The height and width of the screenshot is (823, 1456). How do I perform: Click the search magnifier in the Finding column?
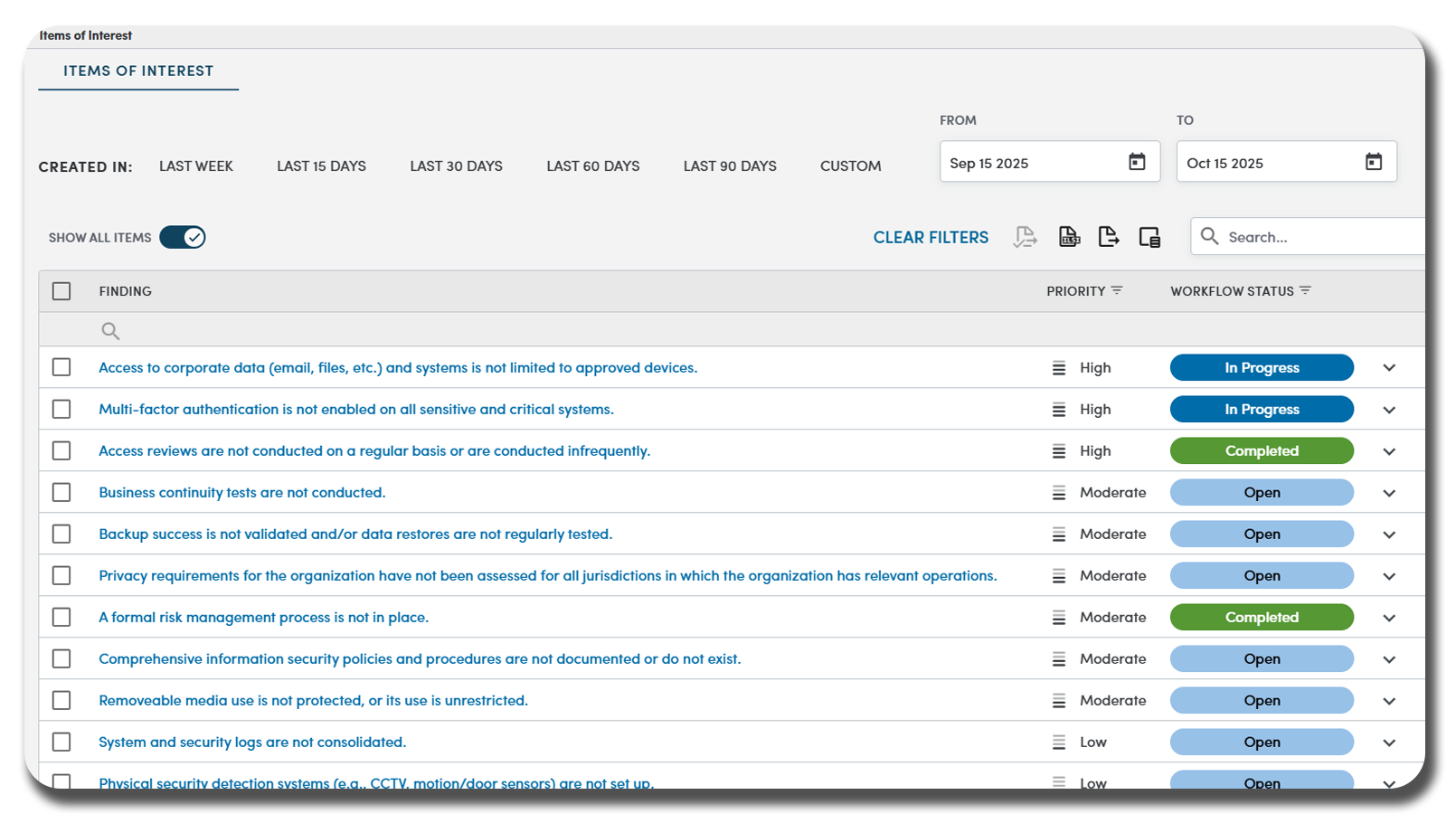pyautogui.click(x=110, y=330)
